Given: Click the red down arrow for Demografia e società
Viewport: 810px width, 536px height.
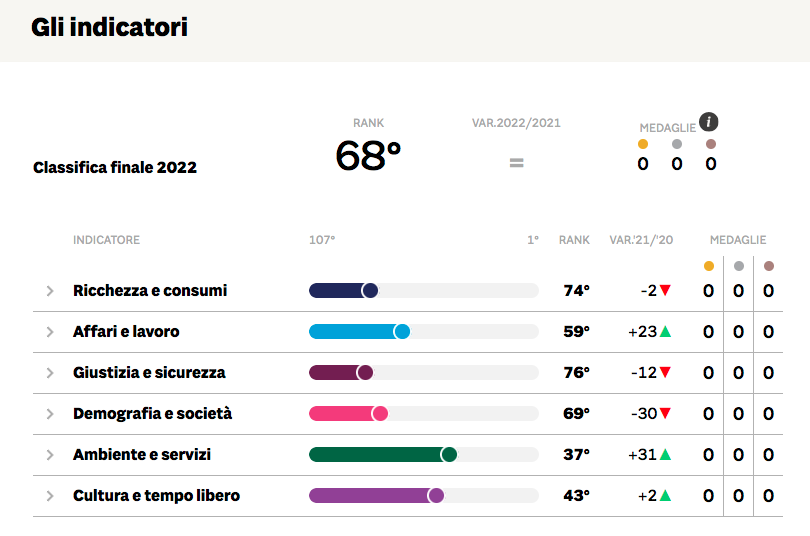Looking at the screenshot, I should [665, 413].
